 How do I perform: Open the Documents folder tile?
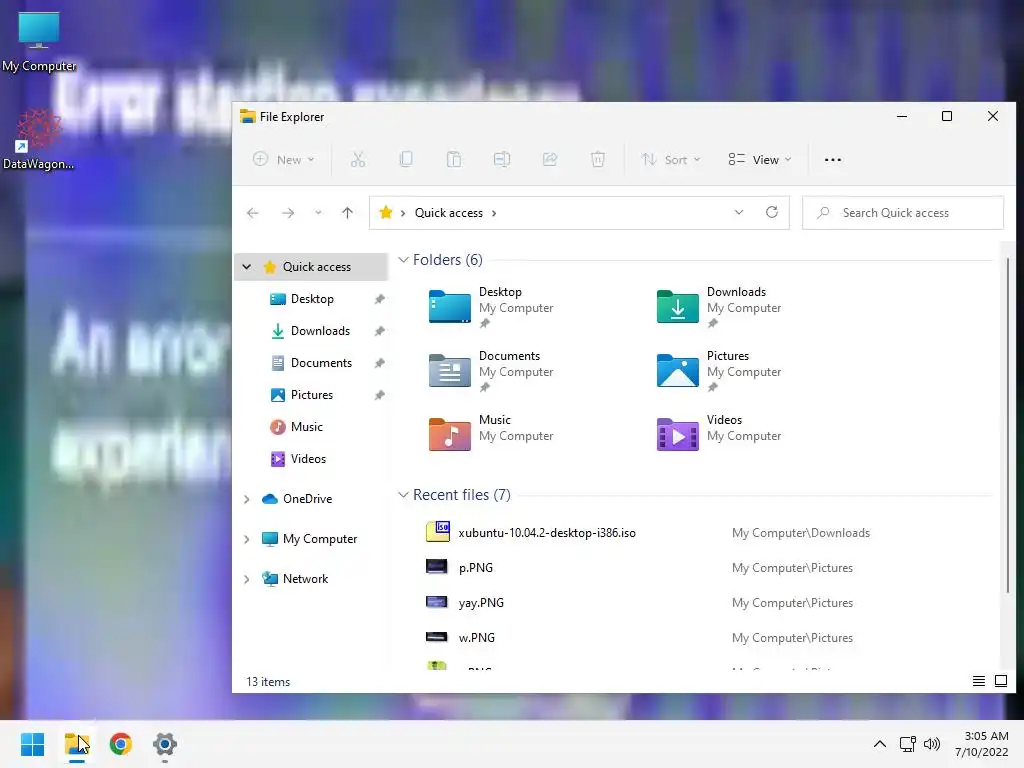coord(491,371)
